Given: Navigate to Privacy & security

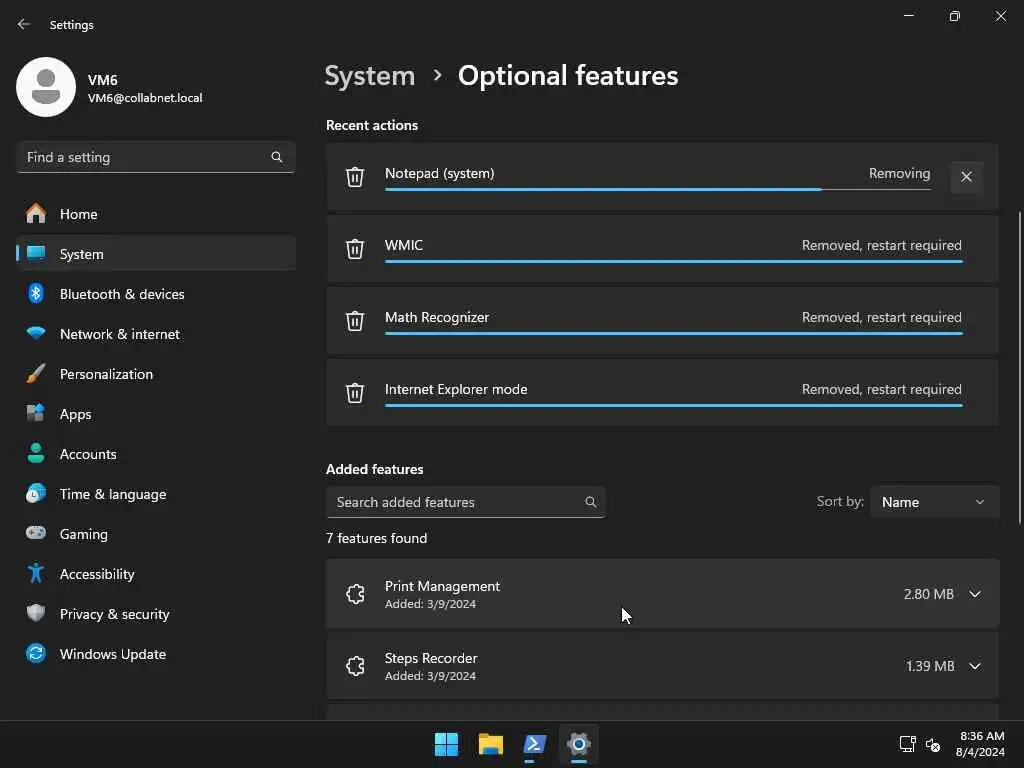Looking at the screenshot, I should (114, 614).
